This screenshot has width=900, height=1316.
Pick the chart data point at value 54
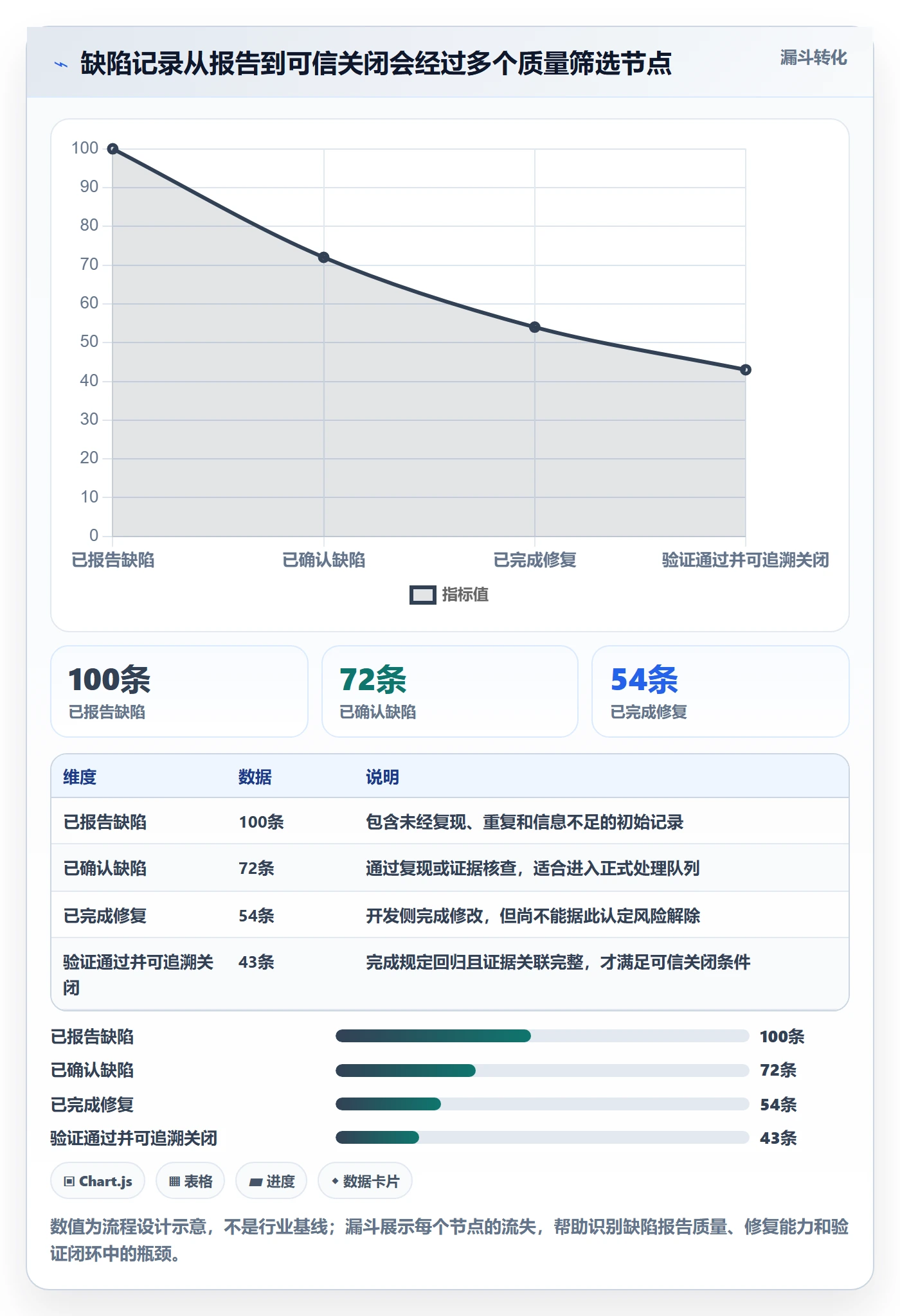[535, 327]
